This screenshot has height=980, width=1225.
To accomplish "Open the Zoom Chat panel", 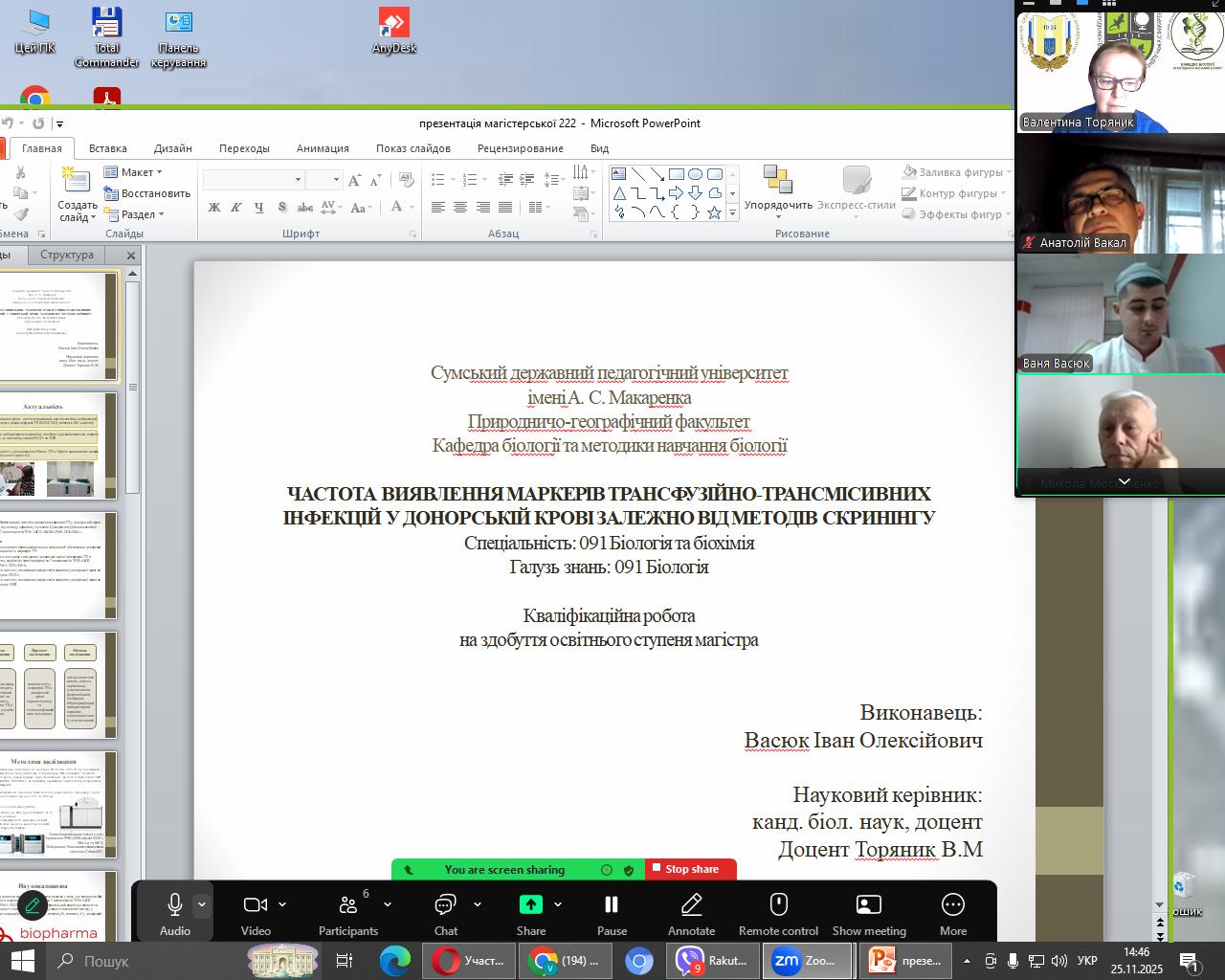I will (x=445, y=905).
